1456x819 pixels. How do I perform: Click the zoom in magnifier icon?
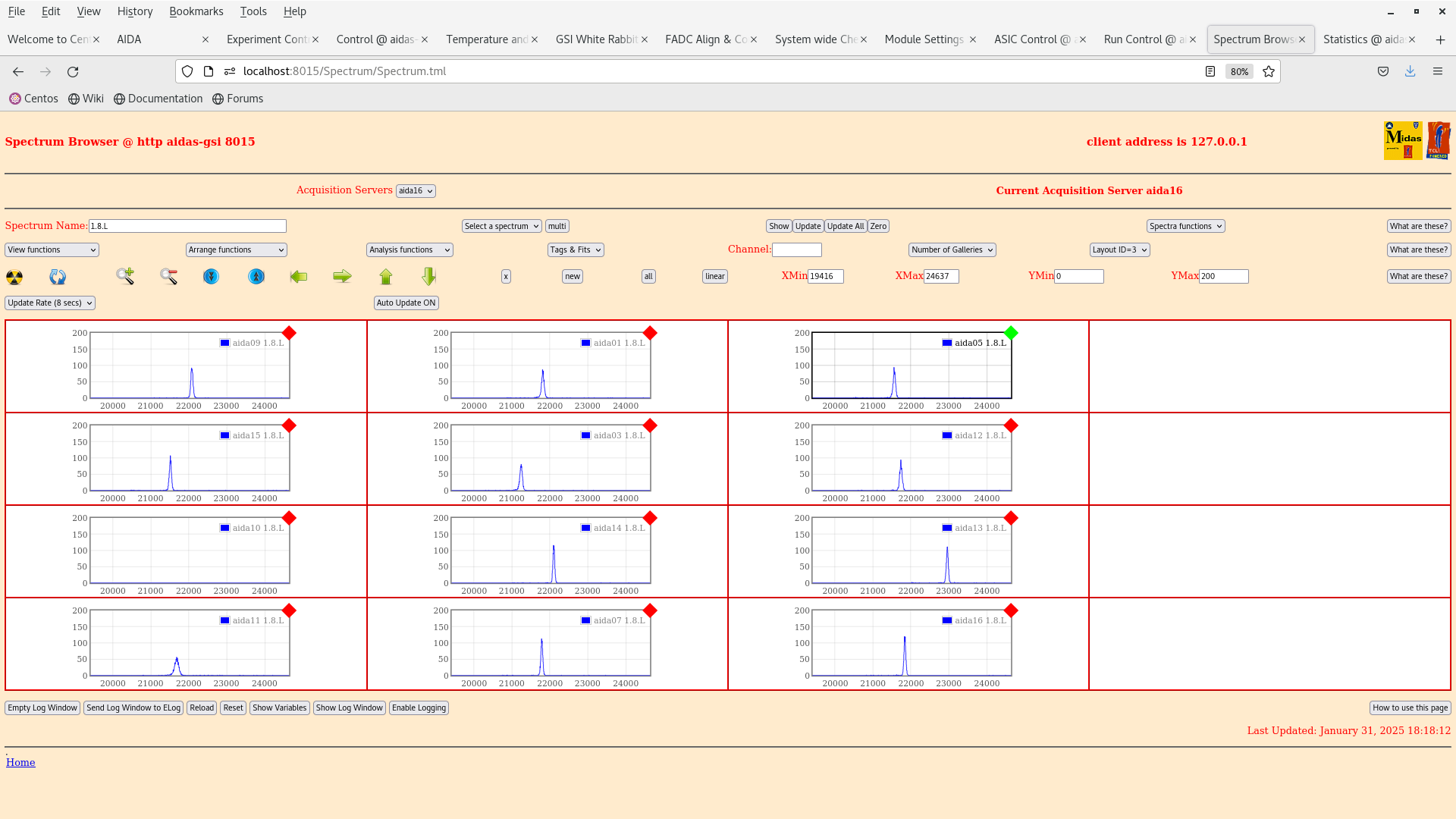tap(125, 277)
